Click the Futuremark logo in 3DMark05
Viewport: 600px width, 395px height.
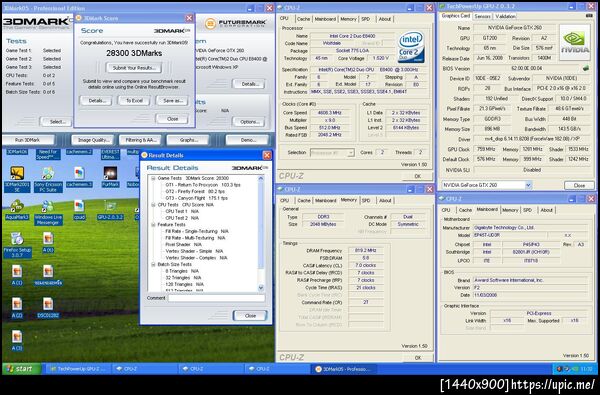point(235,24)
